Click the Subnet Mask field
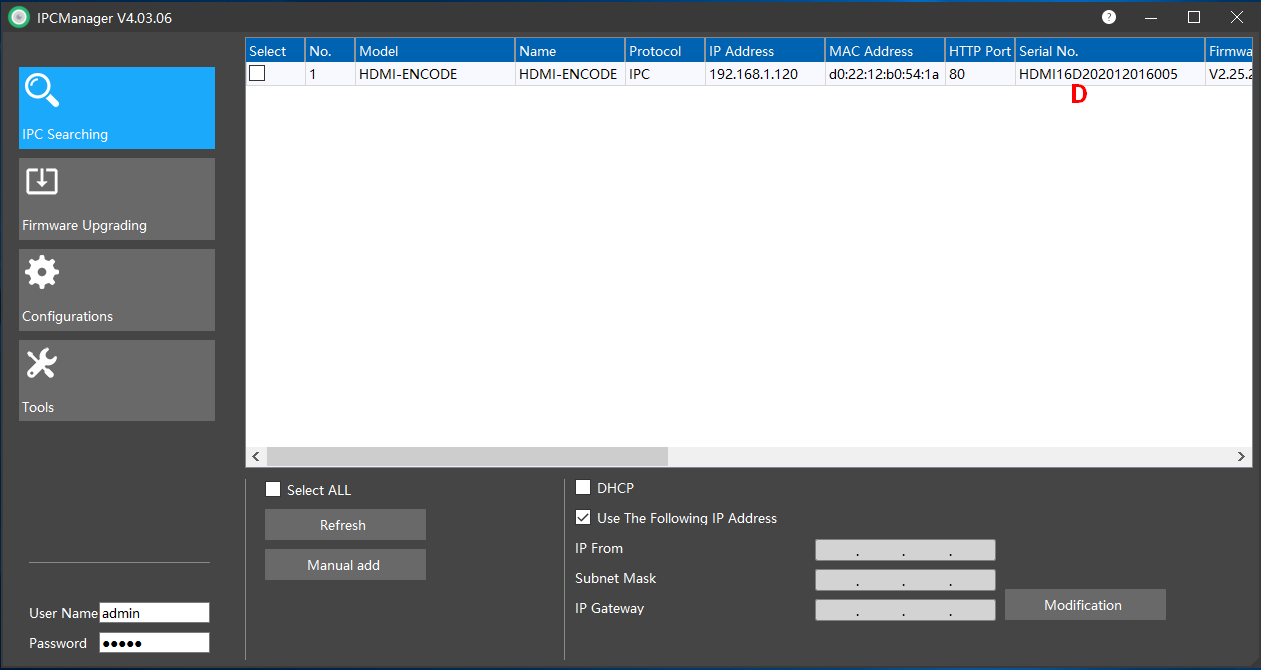This screenshot has width=1261, height=670. (905, 580)
